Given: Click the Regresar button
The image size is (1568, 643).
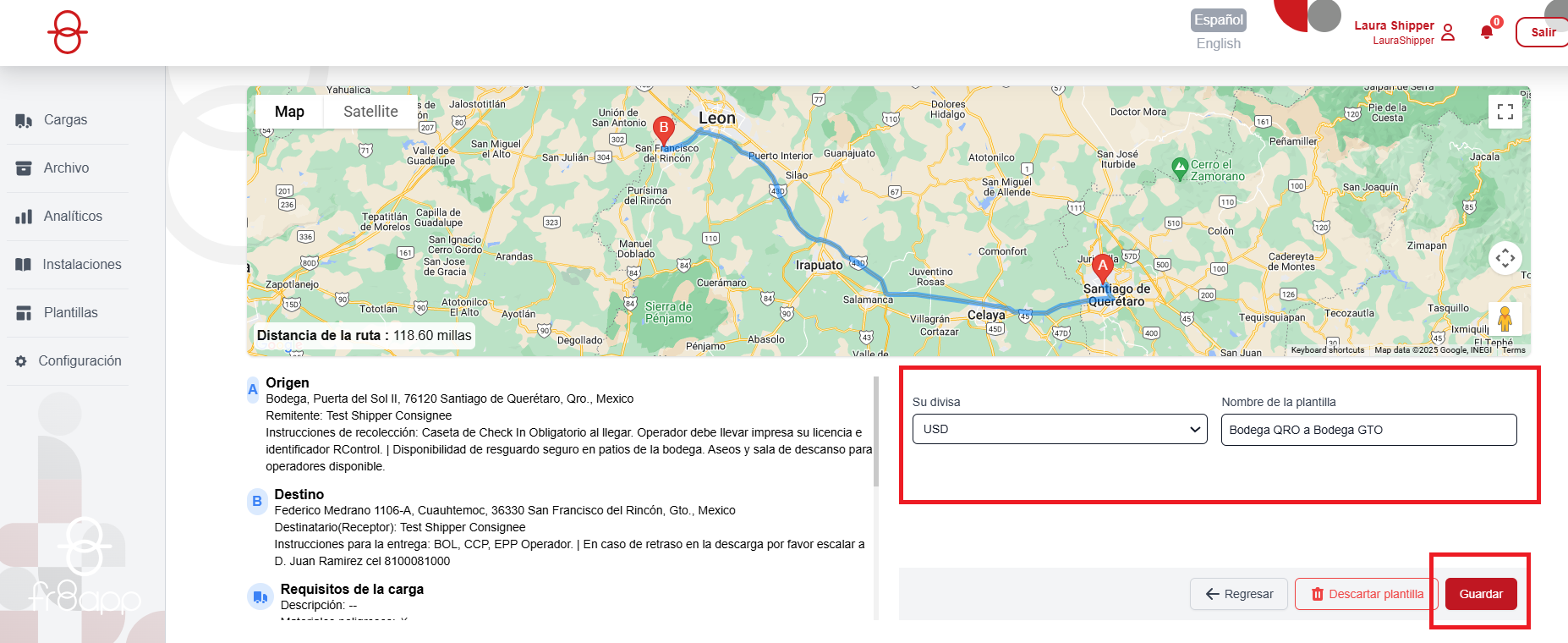Looking at the screenshot, I should [x=1239, y=594].
